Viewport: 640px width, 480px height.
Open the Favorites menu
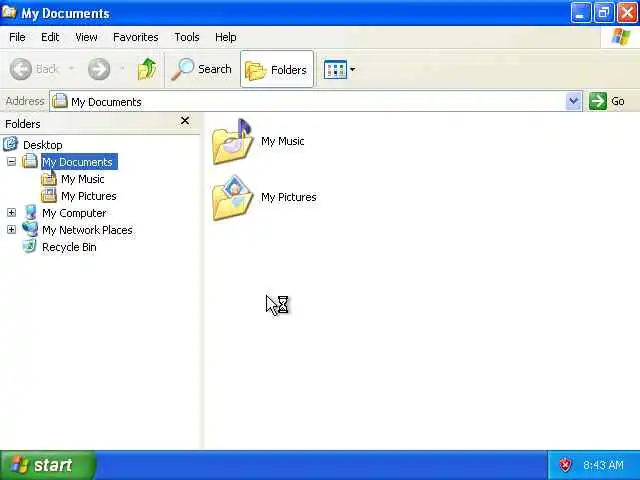(x=136, y=37)
